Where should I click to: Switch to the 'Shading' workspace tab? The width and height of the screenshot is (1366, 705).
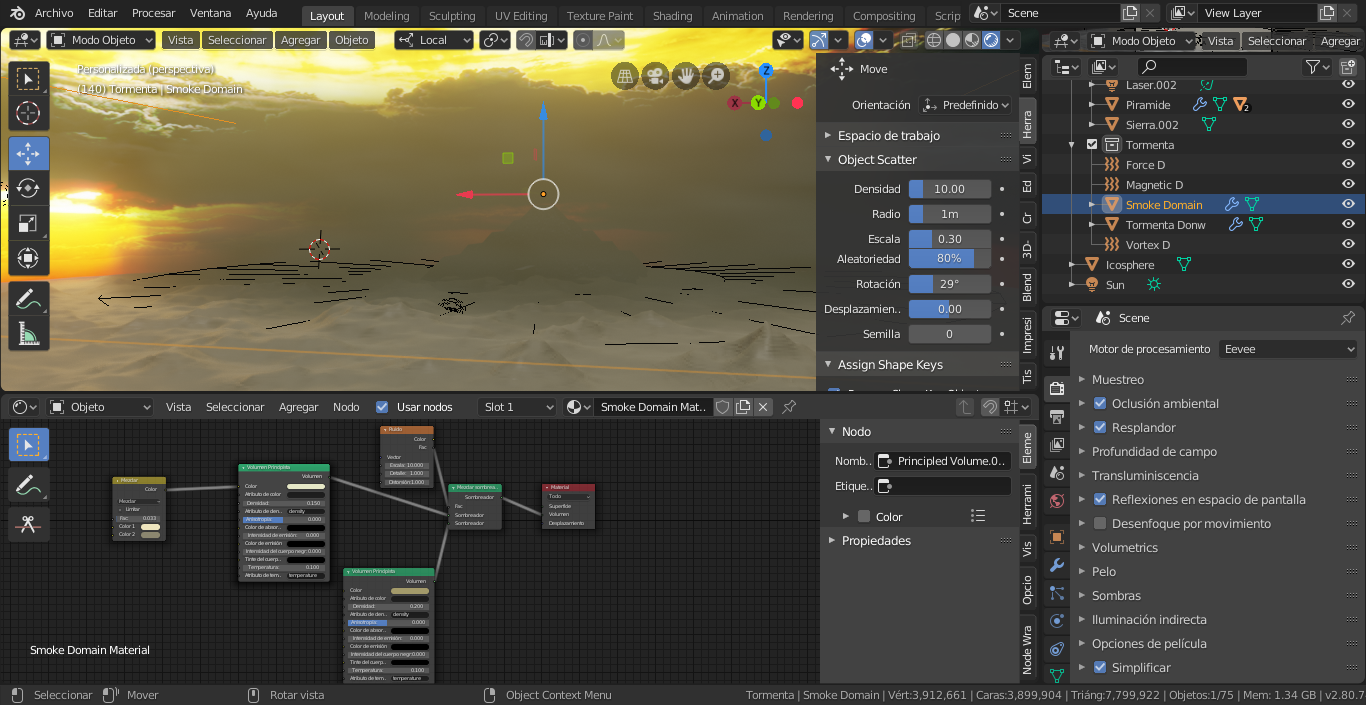coord(672,16)
